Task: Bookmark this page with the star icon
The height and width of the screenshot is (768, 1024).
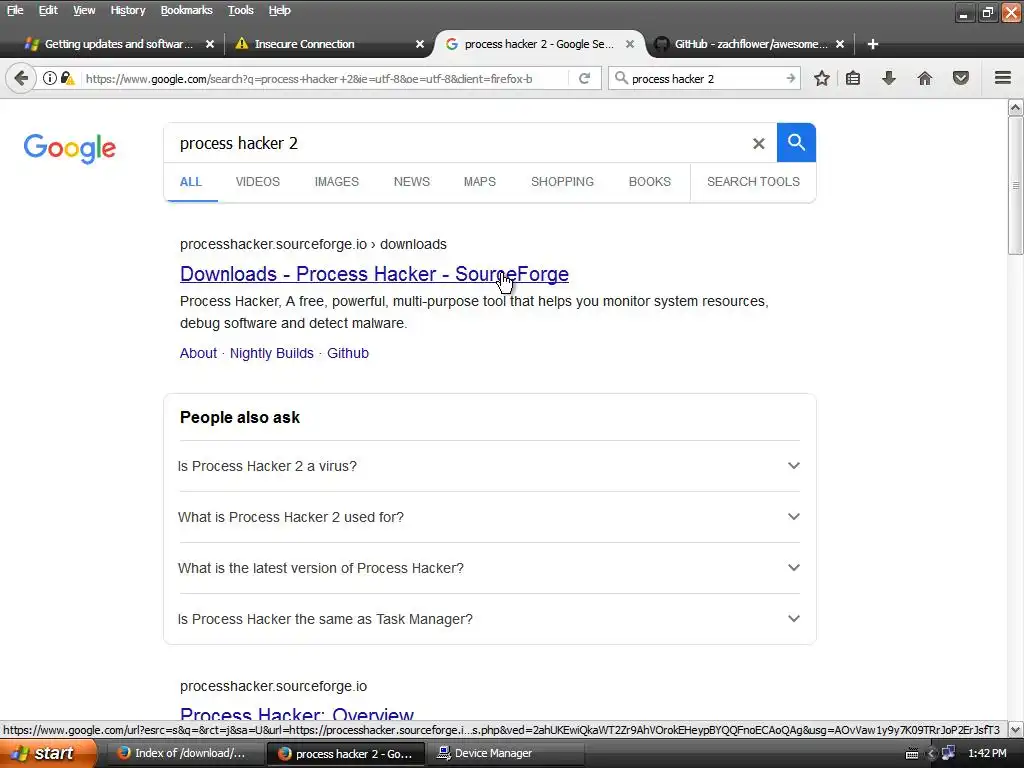Action: [822, 78]
